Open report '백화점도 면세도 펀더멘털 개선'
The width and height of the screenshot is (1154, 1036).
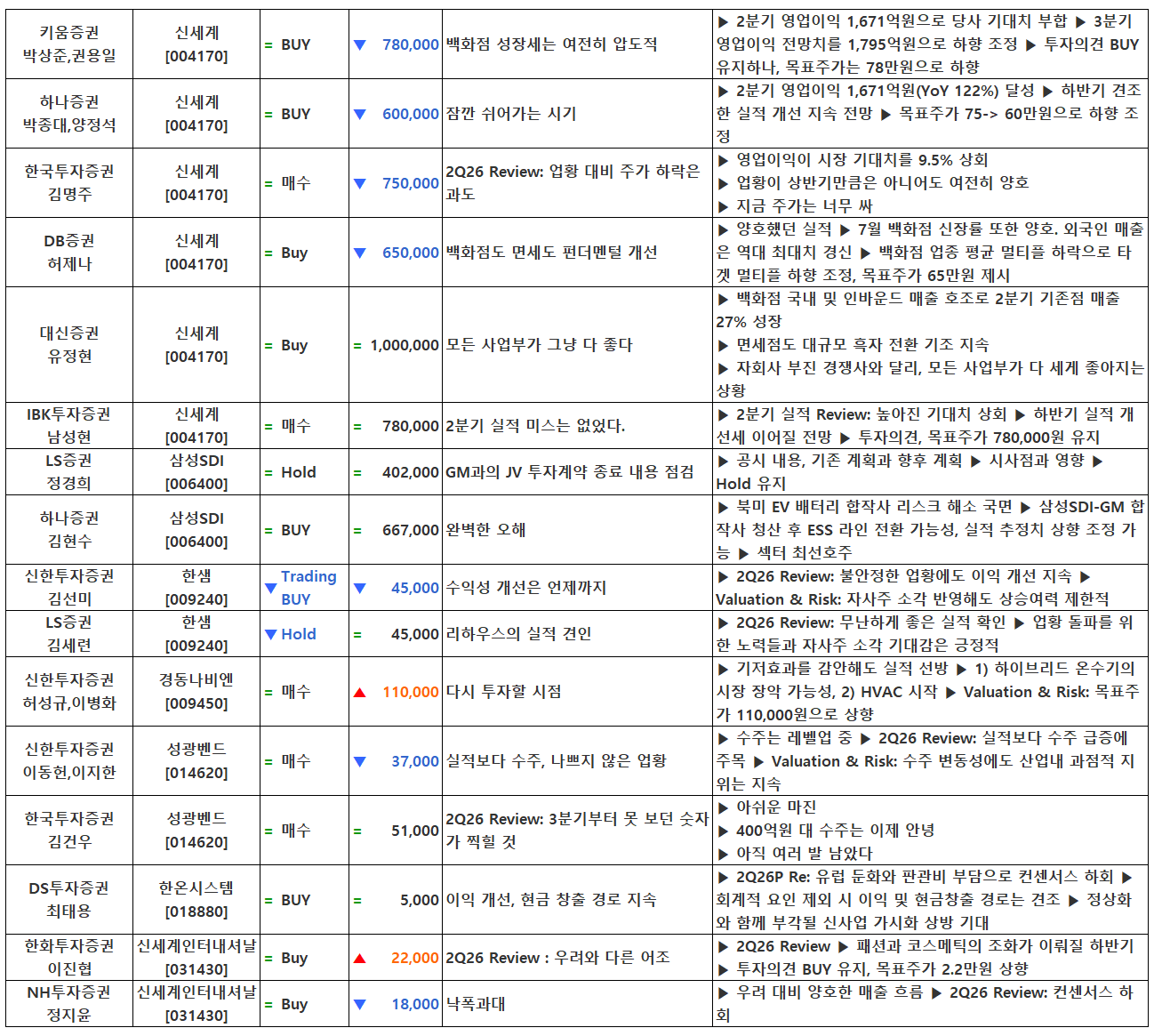[551, 253]
